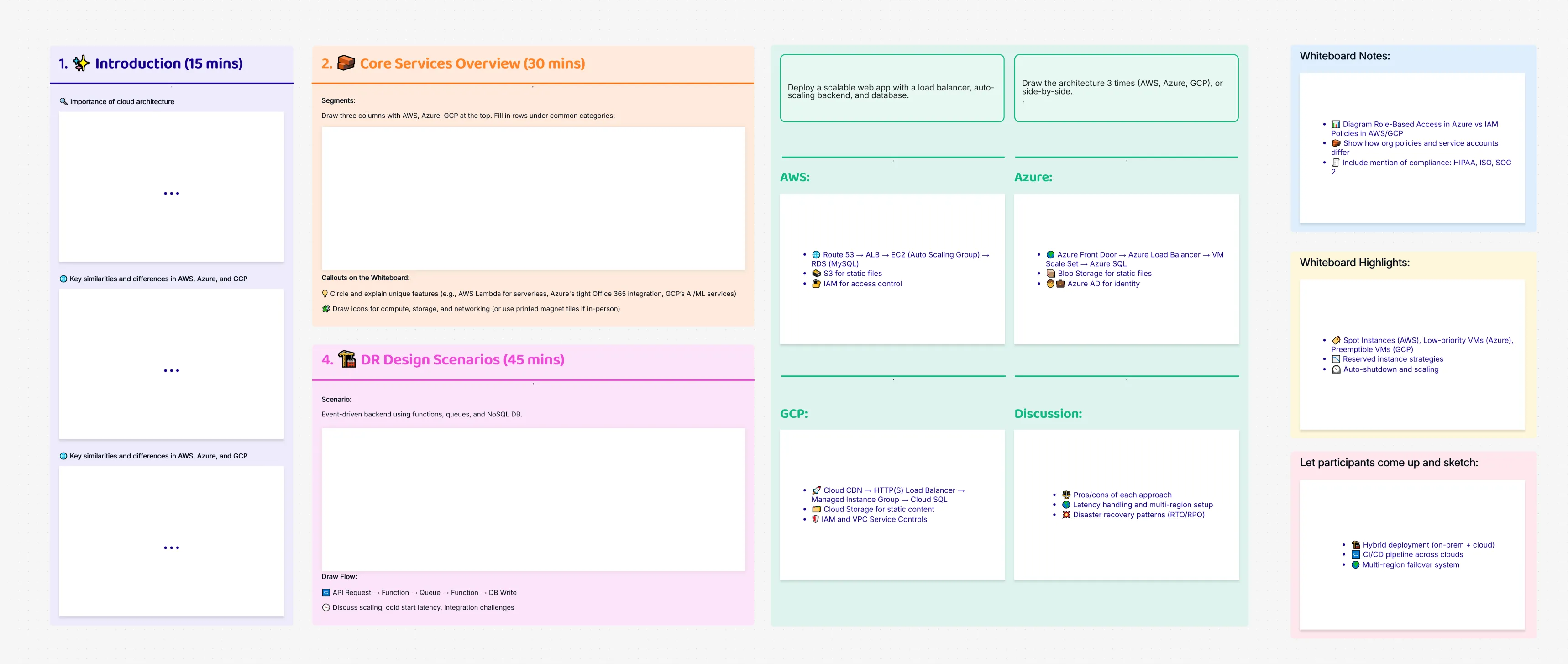The image size is (1568, 664).
Task: Click the brick icon in the Core Services Overview header
Action: (346, 62)
